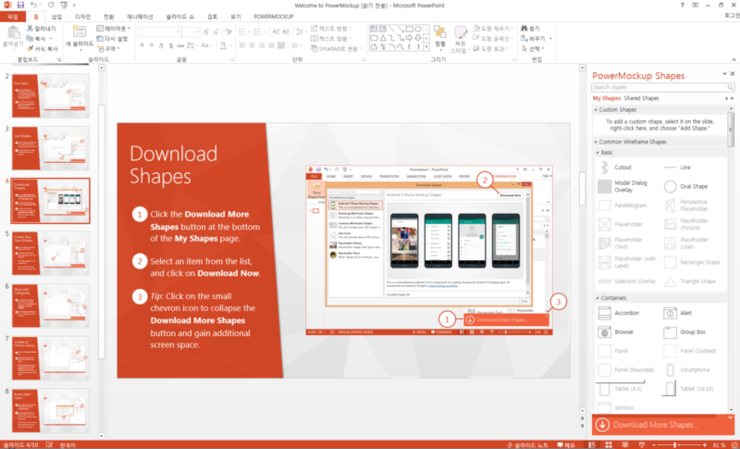This screenshot has width=740, height=449.
Task: Open the 정렬 (Arrange) menu
Action: pos(440,37)
